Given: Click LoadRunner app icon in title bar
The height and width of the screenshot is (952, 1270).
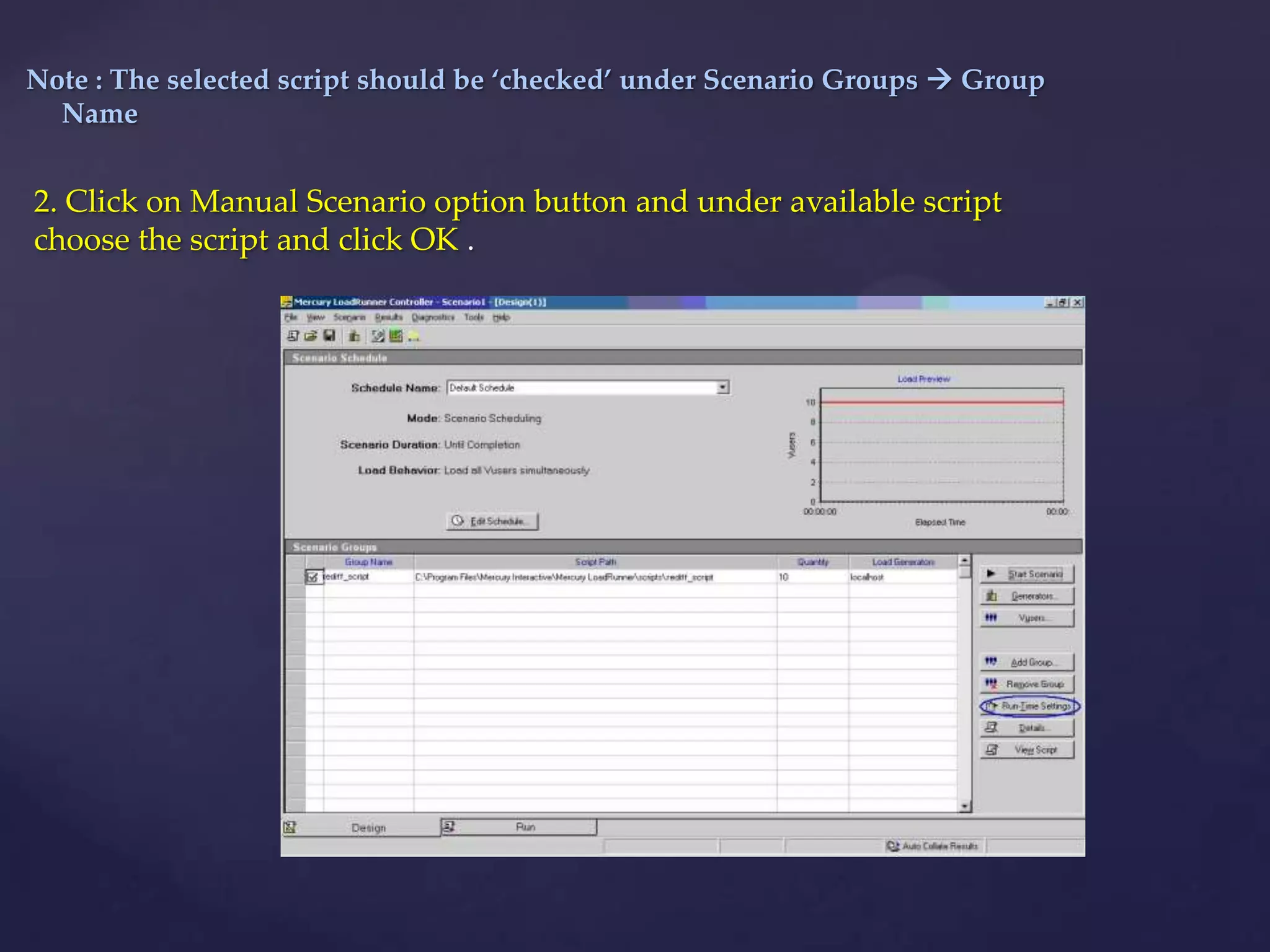Looking at the screenshot, I should (x=286, y=302).
